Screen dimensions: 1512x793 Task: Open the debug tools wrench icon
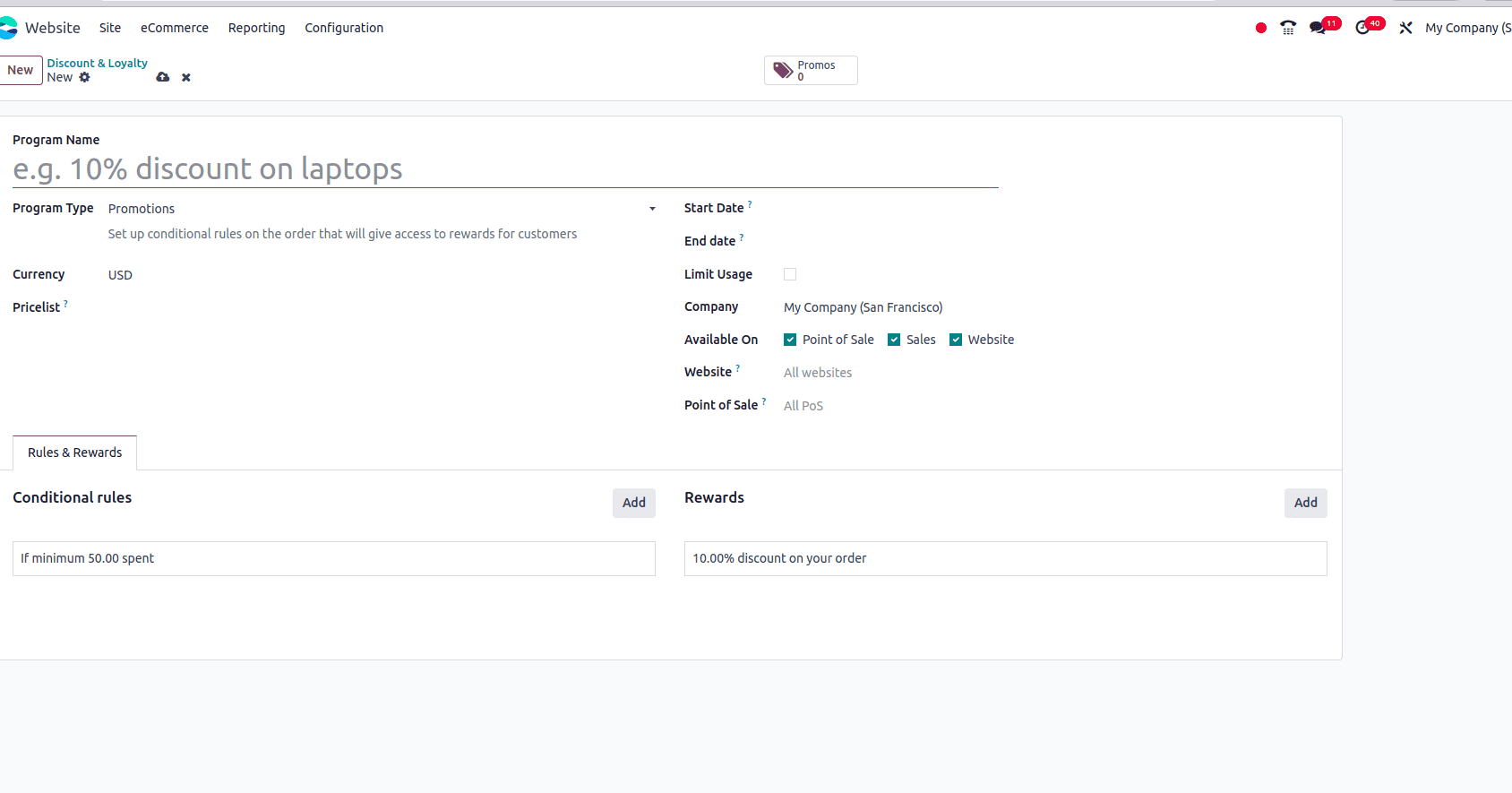1406,28
